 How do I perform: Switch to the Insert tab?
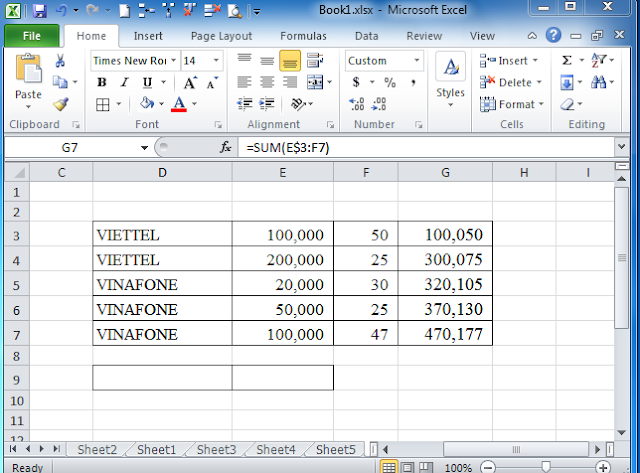pos(148,36)
